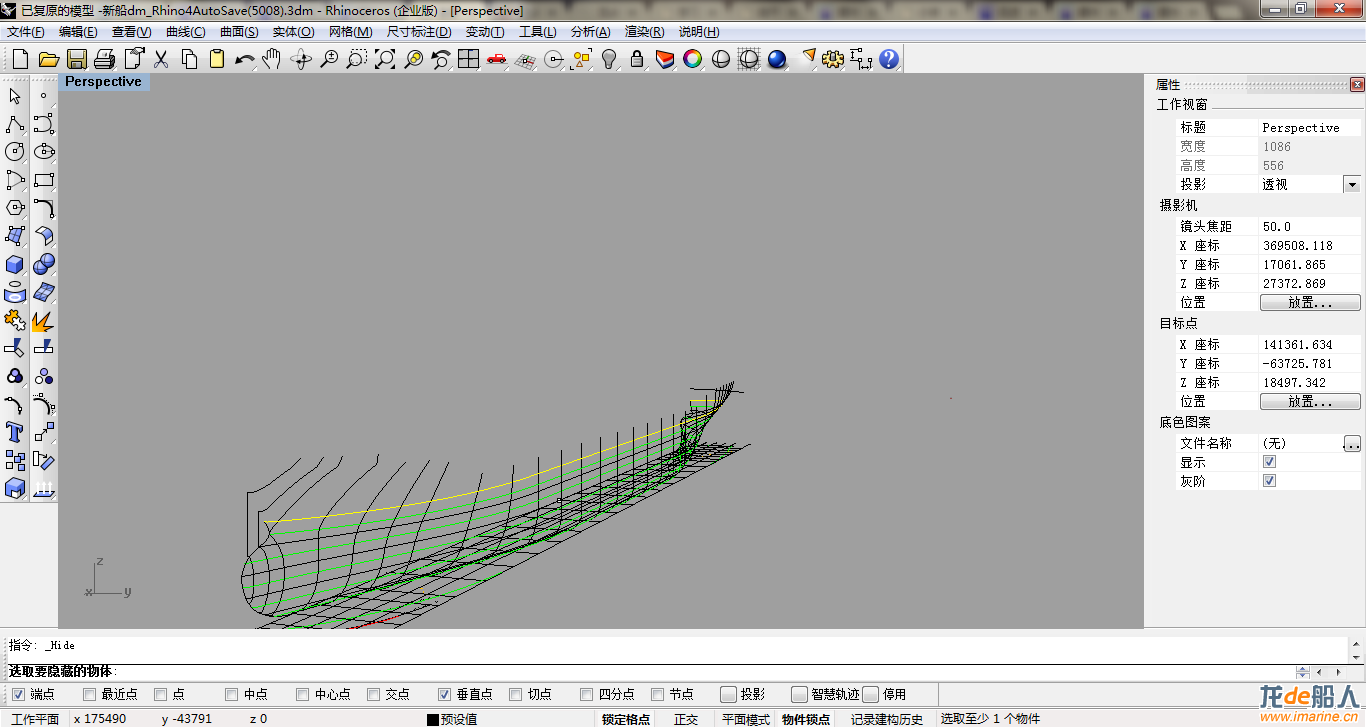This screenshot has height=728, width=1366.
Task: Click the color wheel icon
Action: point(693,59)
